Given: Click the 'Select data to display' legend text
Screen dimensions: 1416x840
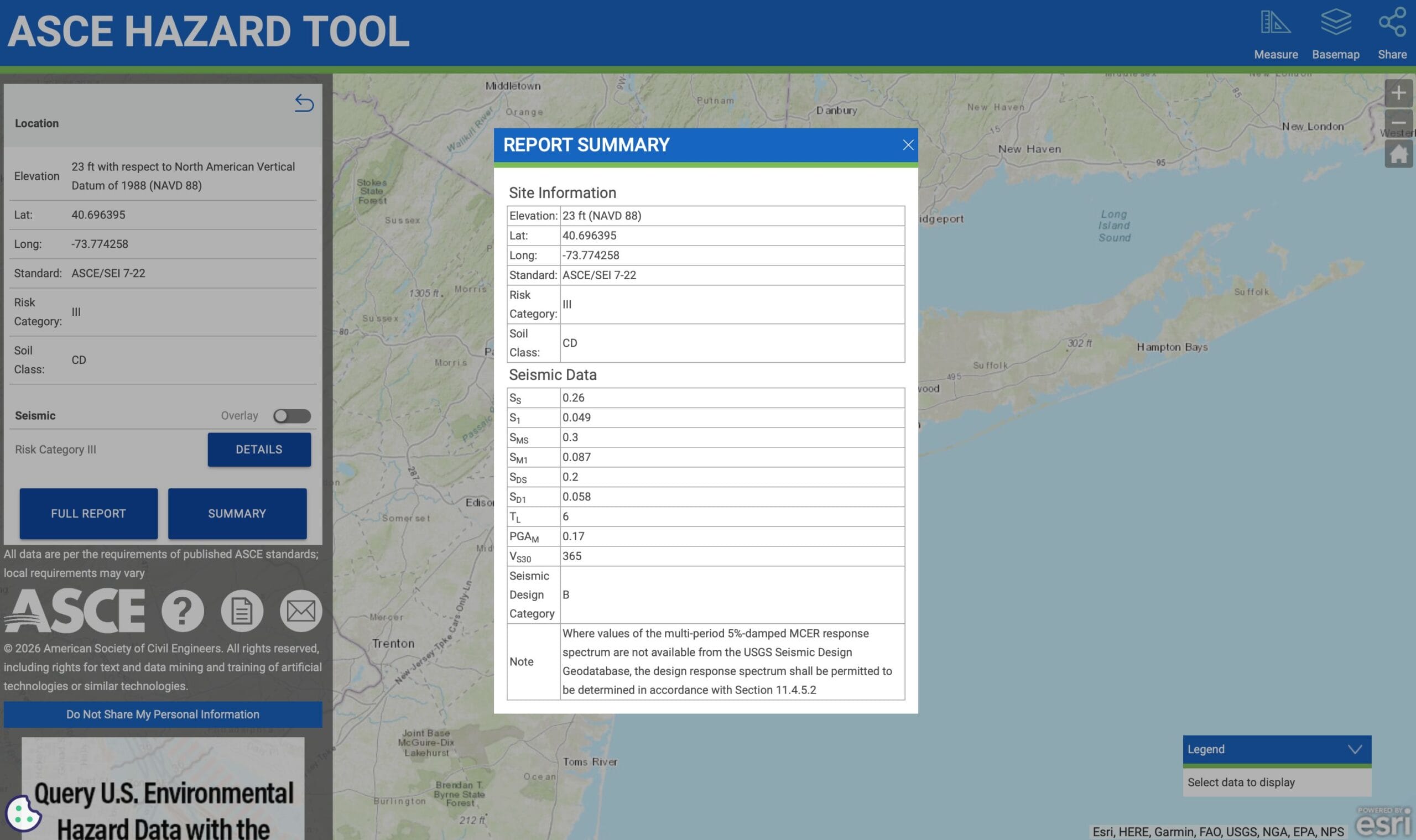Looking at the screenshot, I should tap(1241, 782).
